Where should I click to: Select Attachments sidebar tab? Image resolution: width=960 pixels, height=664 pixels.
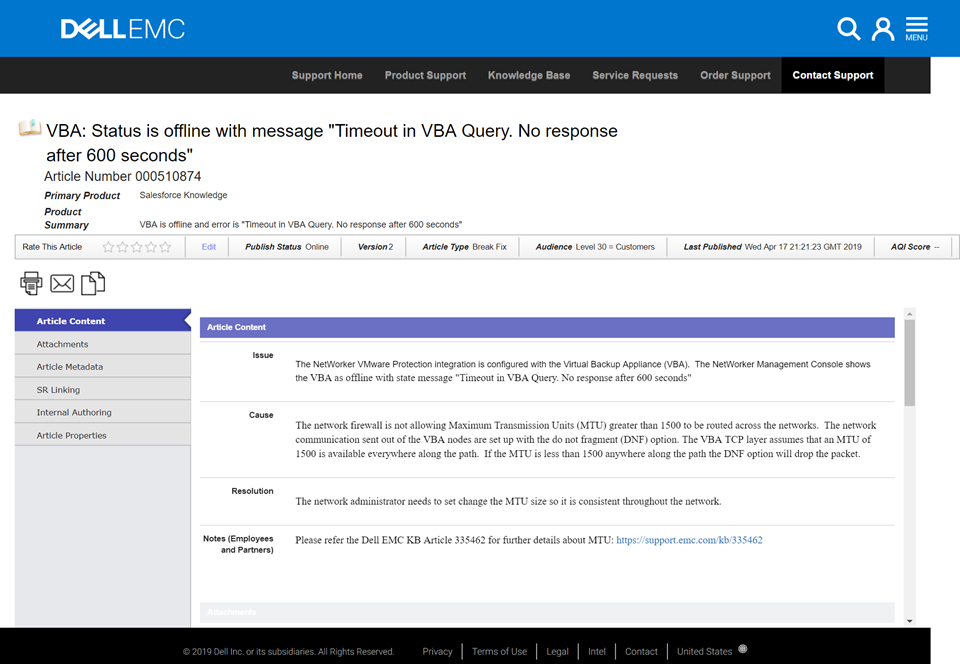tap(103, 344)
